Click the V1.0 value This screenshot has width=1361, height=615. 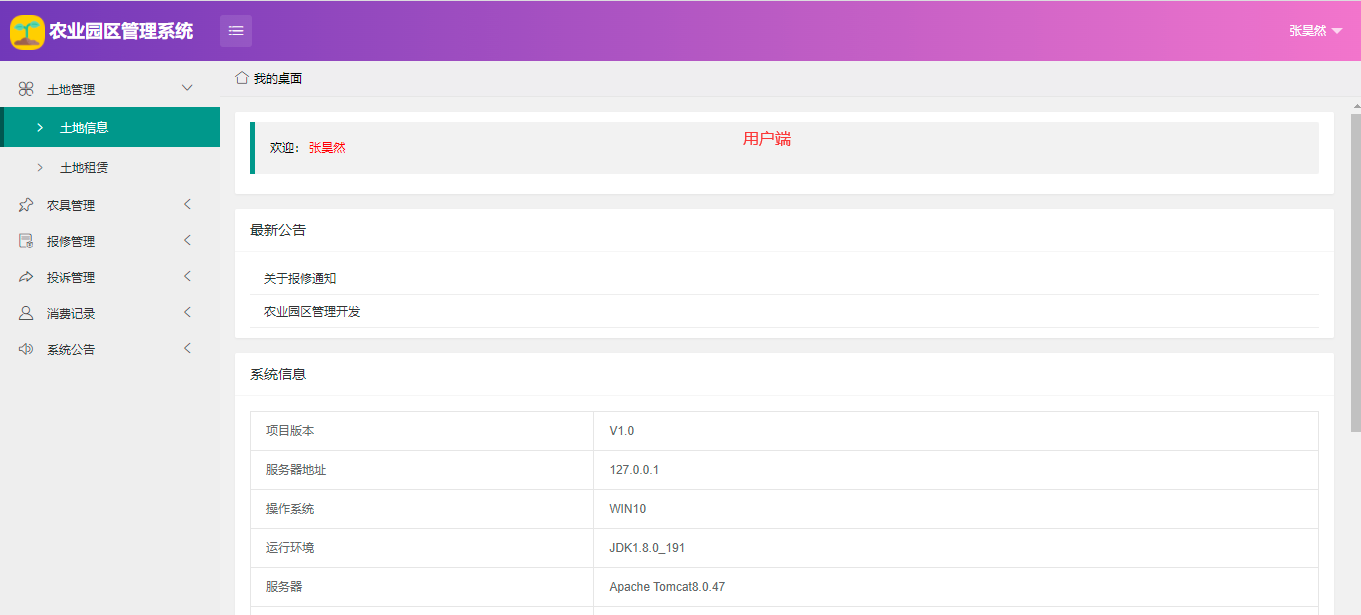pos(622,431)
